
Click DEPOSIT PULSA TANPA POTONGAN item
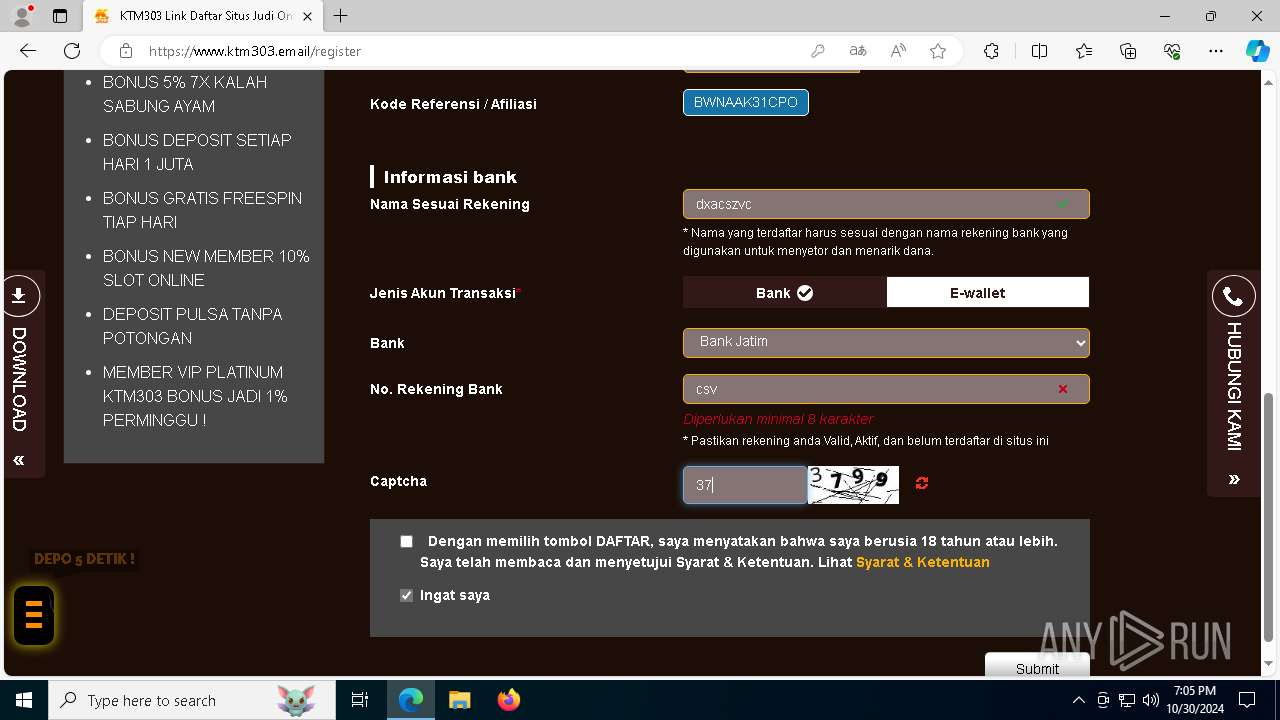193,326
